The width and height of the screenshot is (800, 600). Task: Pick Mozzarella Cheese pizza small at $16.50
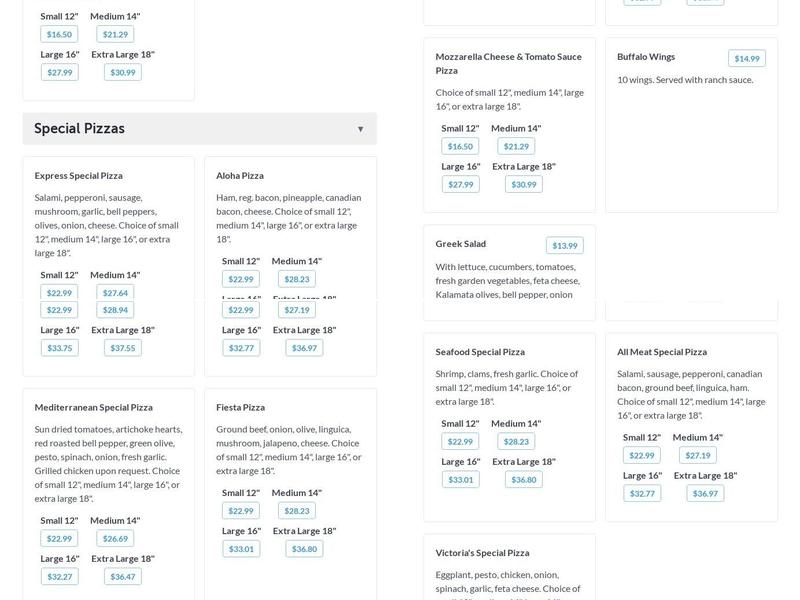click(460, 146)
